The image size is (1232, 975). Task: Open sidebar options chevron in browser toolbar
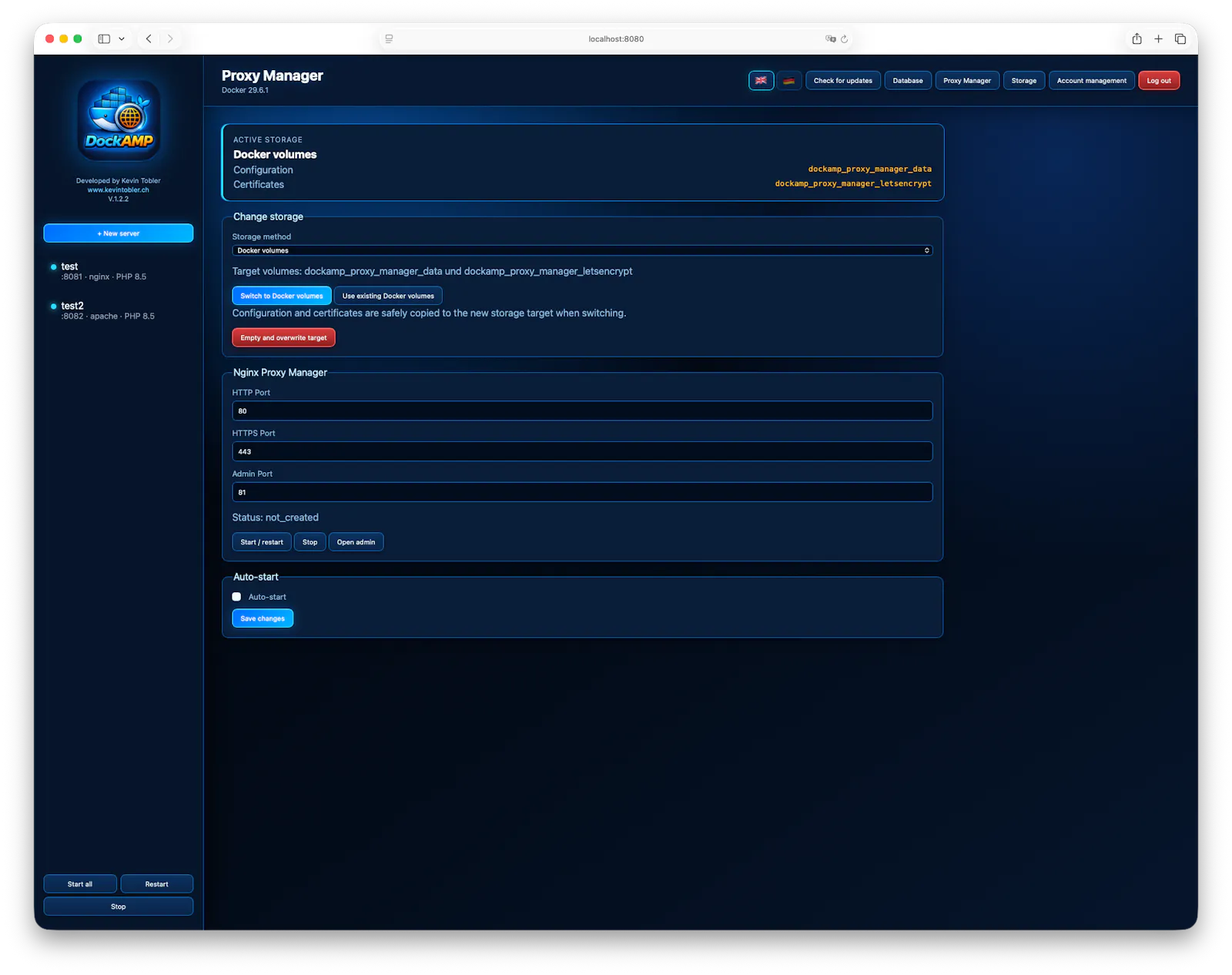[122, 39]
